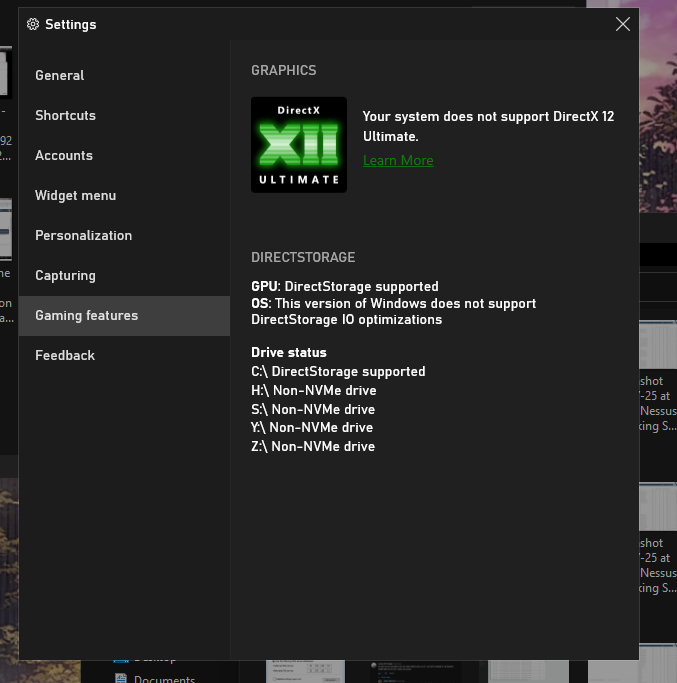677x683 pixels.
Task: Select the Z:\ Non-NVMe drive line
Action: 313,446
